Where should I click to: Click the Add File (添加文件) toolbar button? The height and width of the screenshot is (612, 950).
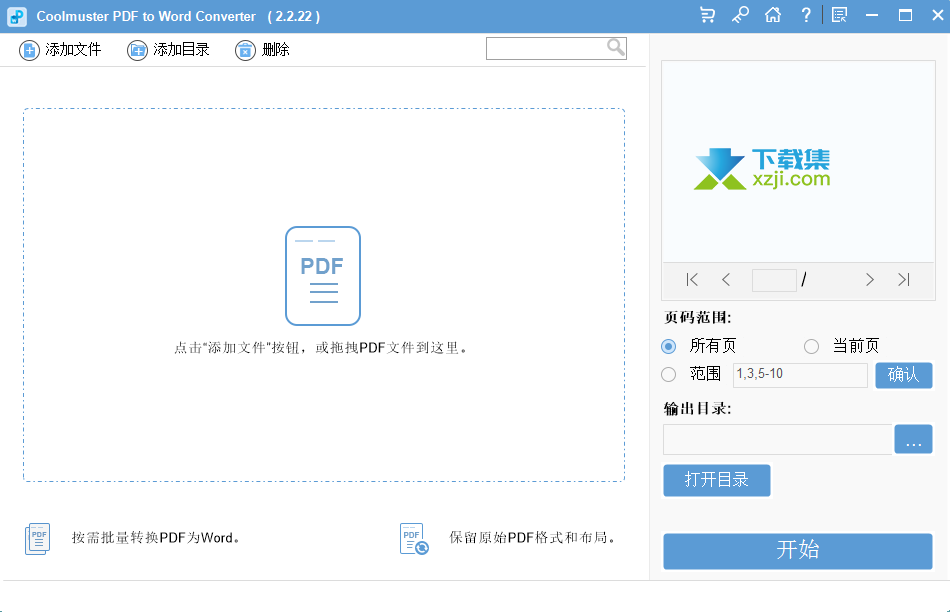(60, 50)
